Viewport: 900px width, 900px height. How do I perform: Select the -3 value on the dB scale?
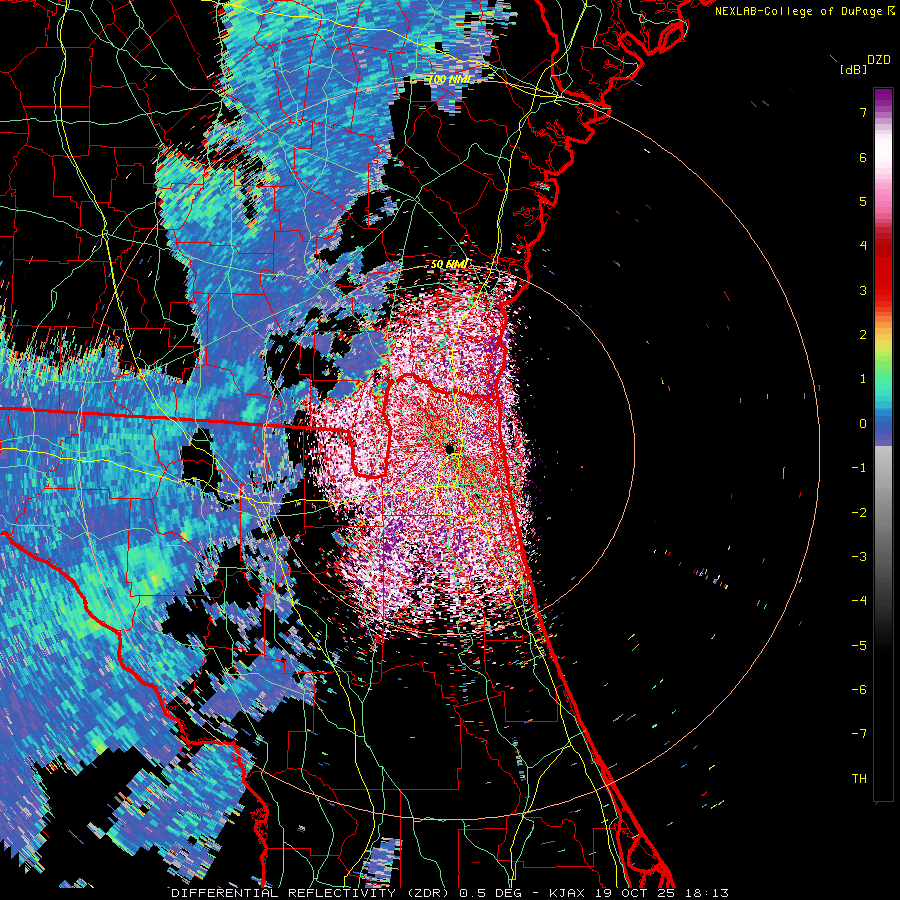(859, 557)
